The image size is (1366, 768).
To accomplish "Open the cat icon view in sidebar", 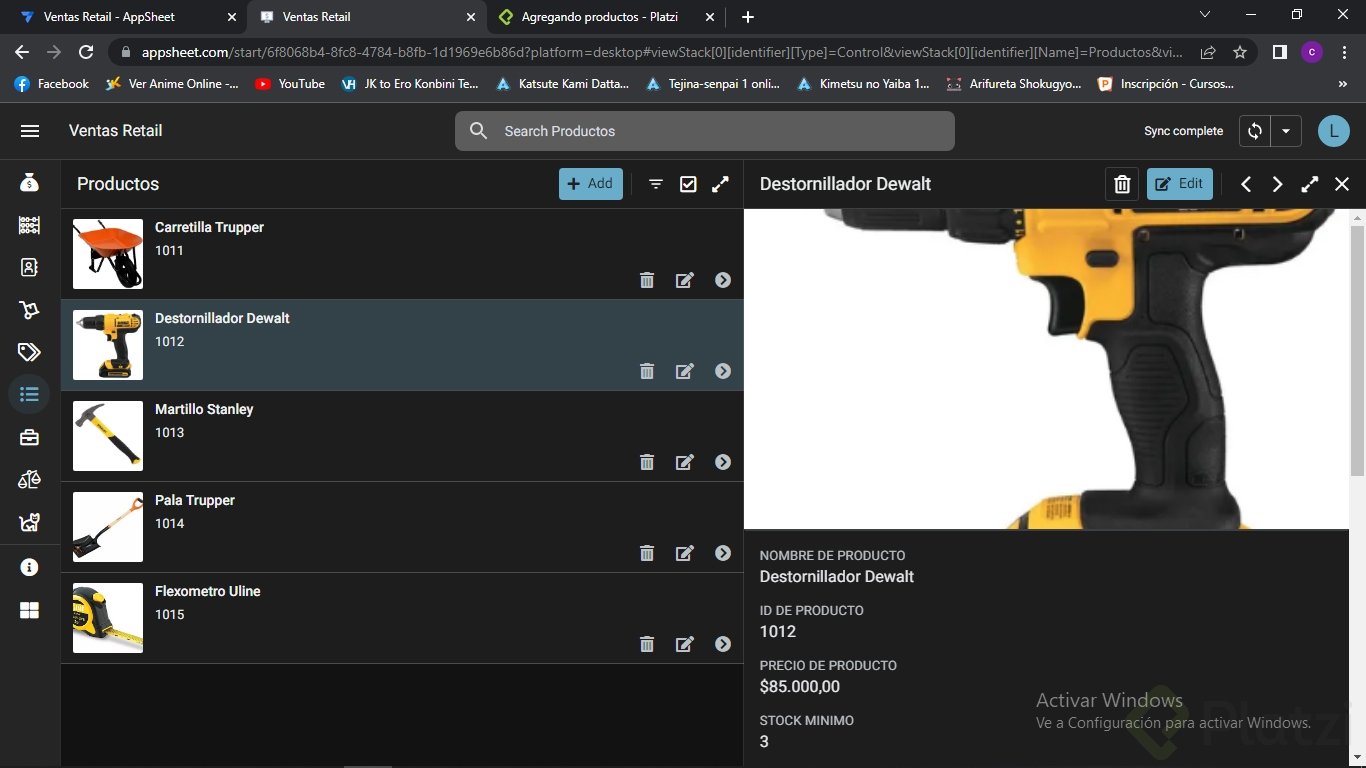I will (x=29, y=522).
